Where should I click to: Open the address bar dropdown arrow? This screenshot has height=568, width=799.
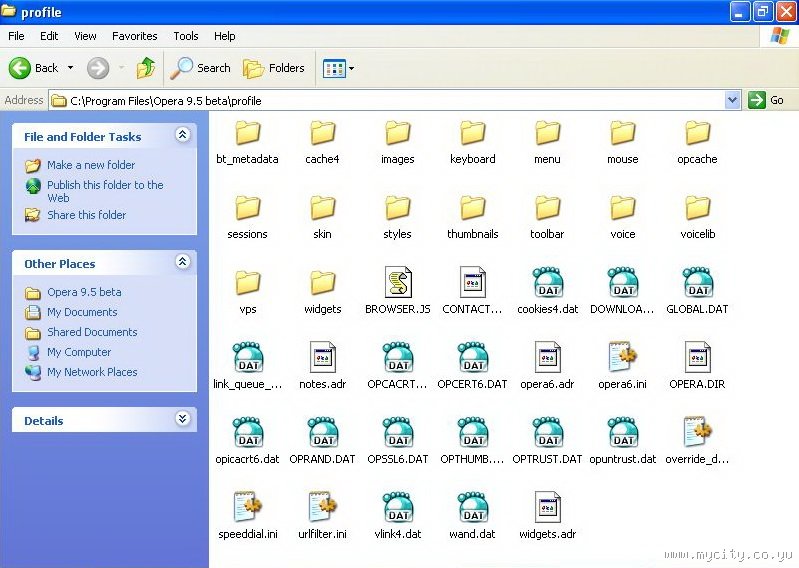point(732,100)
